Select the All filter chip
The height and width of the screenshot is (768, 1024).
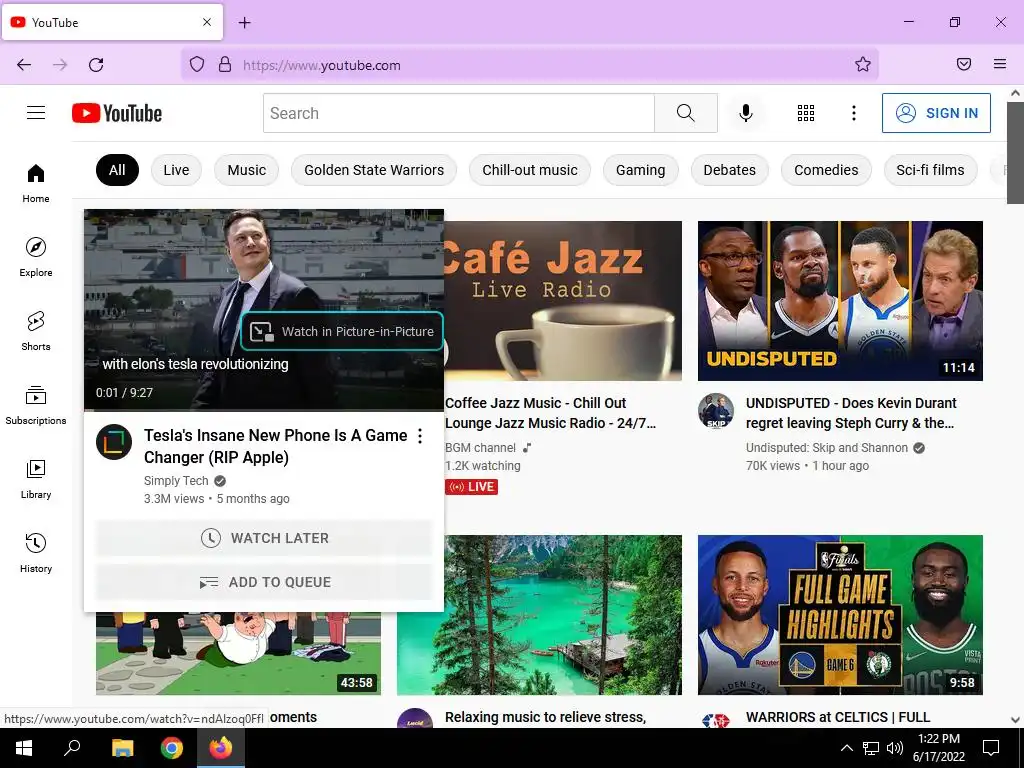(x=118, y=170)
